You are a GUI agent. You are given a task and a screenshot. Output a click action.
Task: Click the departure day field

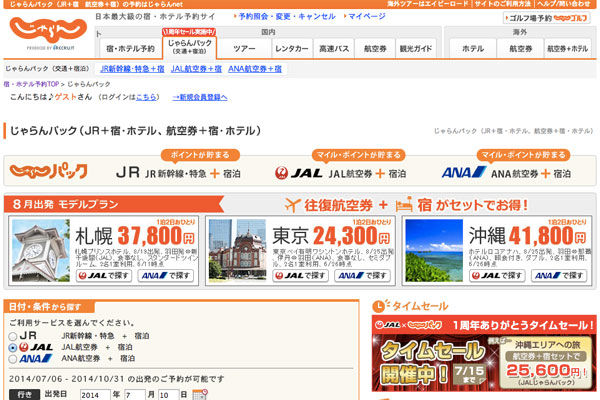(168, 395)
